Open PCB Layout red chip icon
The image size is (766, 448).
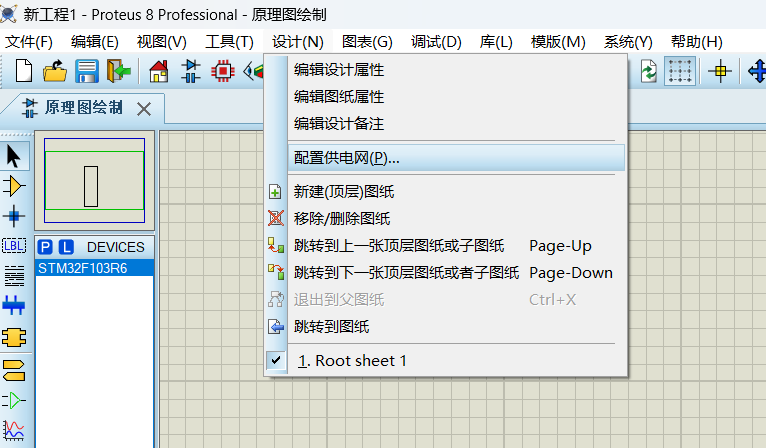(x=223, y=71)
